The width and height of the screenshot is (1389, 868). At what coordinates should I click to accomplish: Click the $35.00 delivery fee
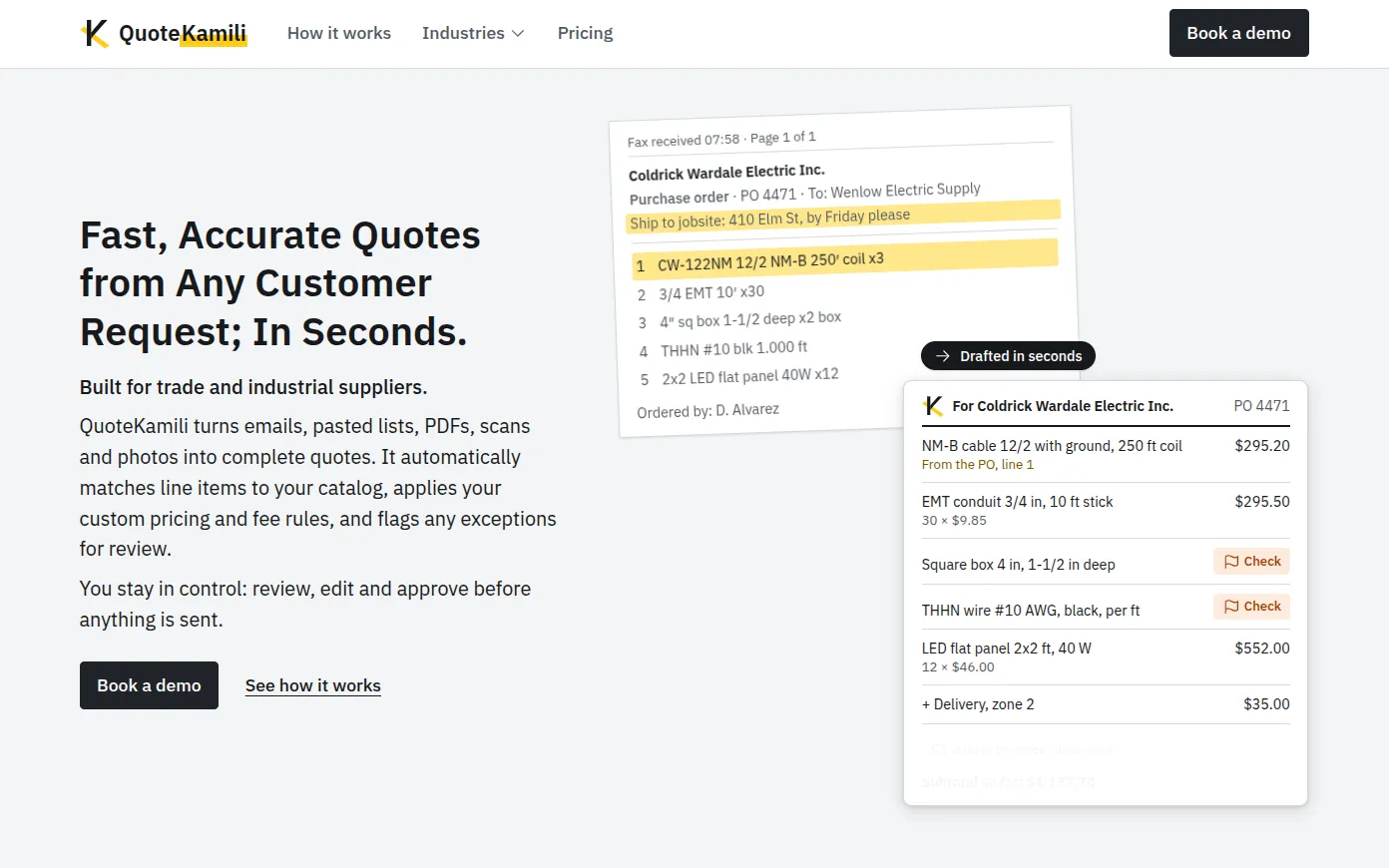[1266, 704]
